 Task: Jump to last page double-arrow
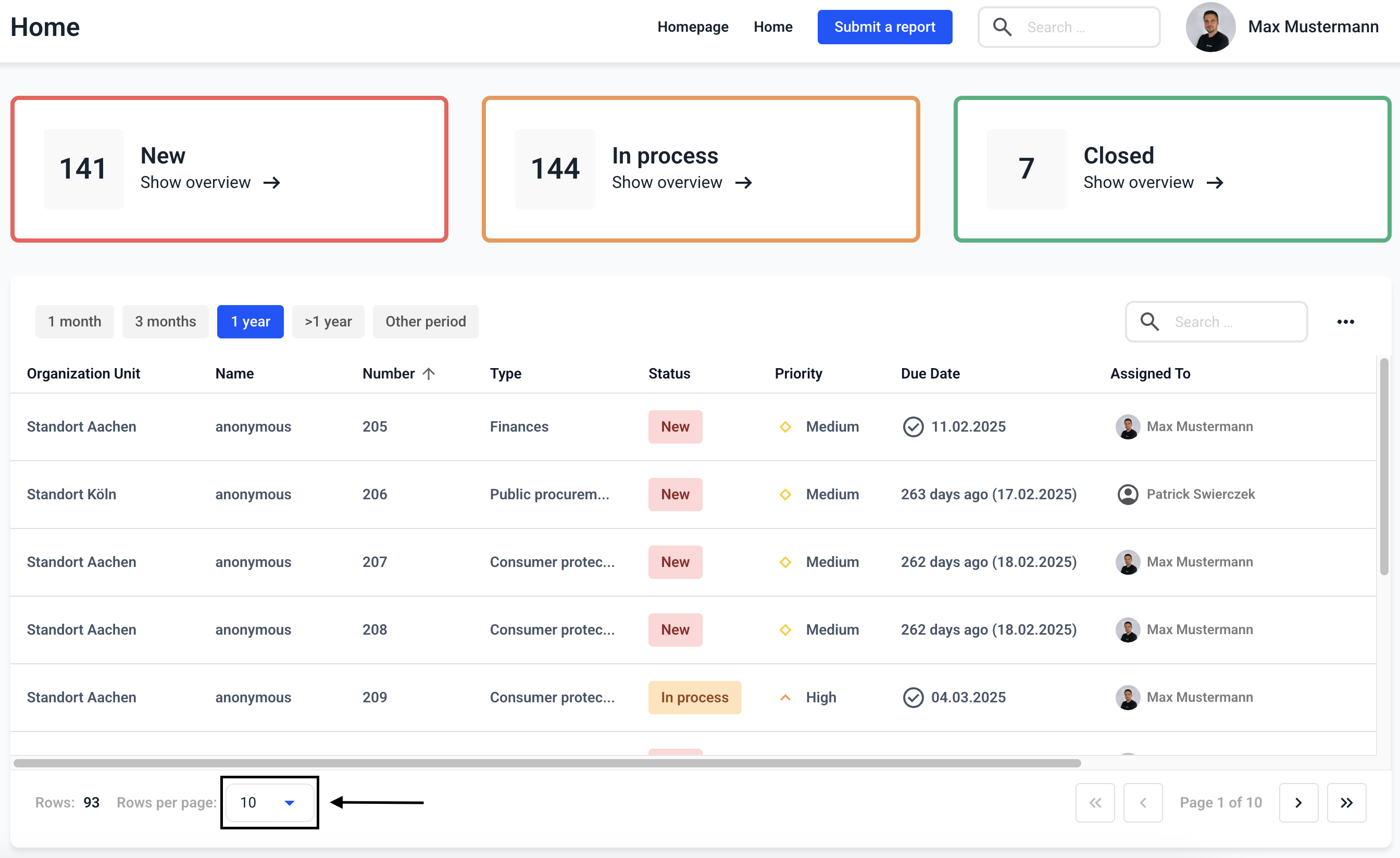tap(1346, 802)
